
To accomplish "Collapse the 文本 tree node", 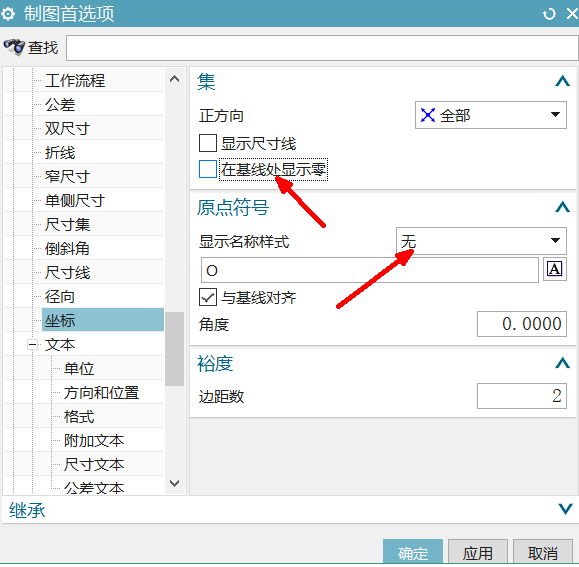I will pyautogui.click(x=32, y=345).
